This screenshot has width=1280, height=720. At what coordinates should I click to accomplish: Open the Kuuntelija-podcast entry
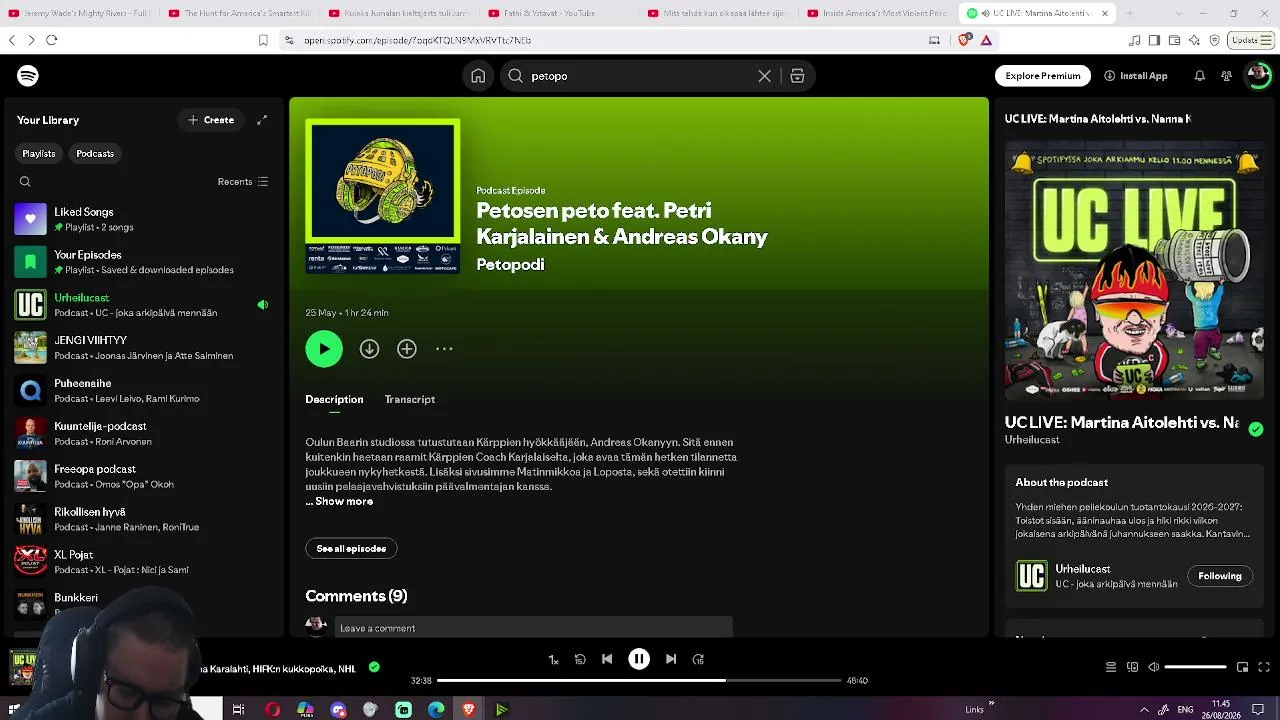tap(144, 434)
